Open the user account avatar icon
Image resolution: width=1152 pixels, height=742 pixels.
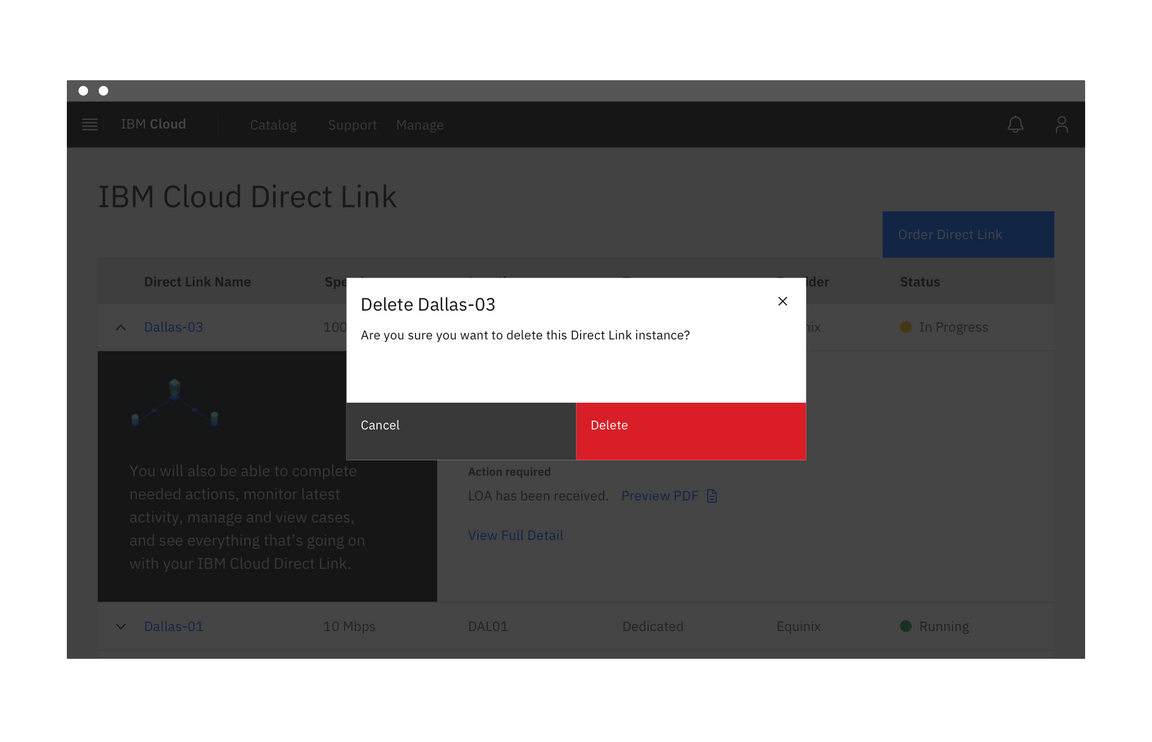tap(1061, 124)
